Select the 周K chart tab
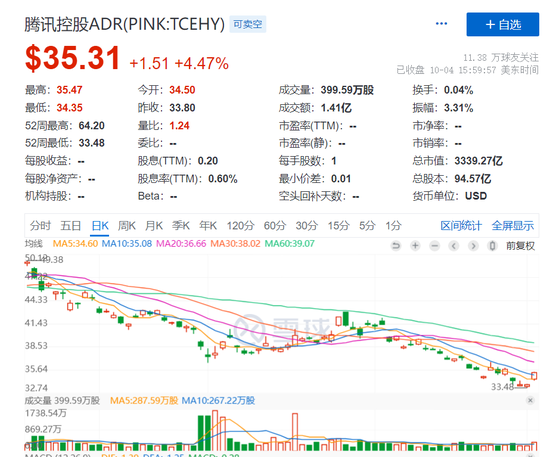550x457 pixels. (x=127, y=226)
